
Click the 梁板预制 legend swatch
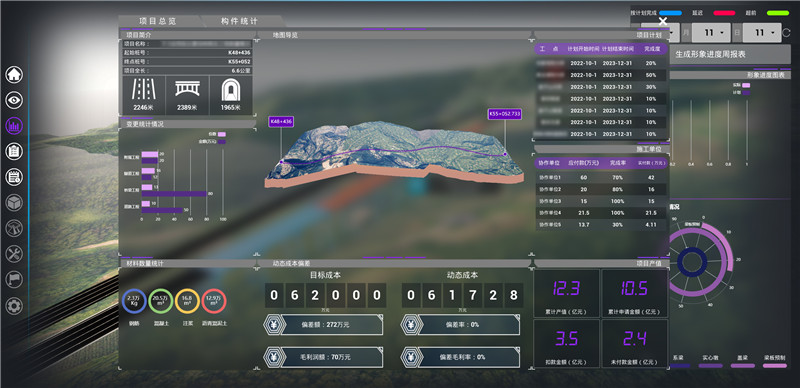point(774,366)
